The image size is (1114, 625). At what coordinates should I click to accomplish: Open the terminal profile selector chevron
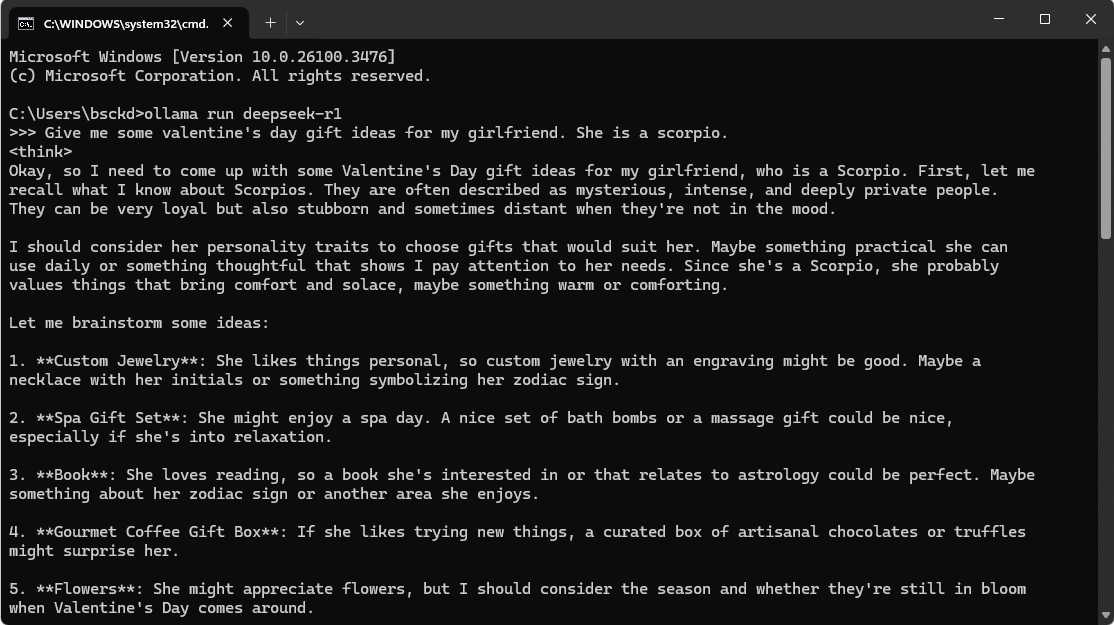click(x=298, y=21)
